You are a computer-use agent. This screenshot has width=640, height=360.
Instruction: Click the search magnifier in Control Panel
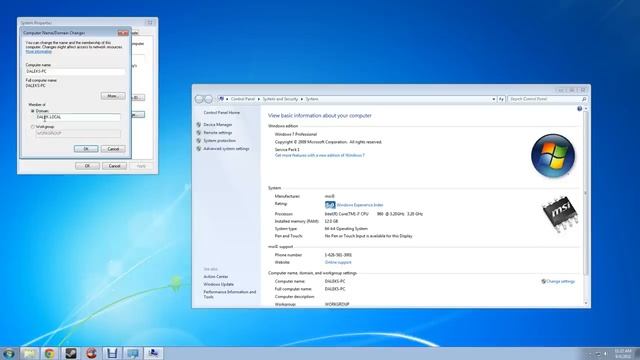[x=584, y=99]
